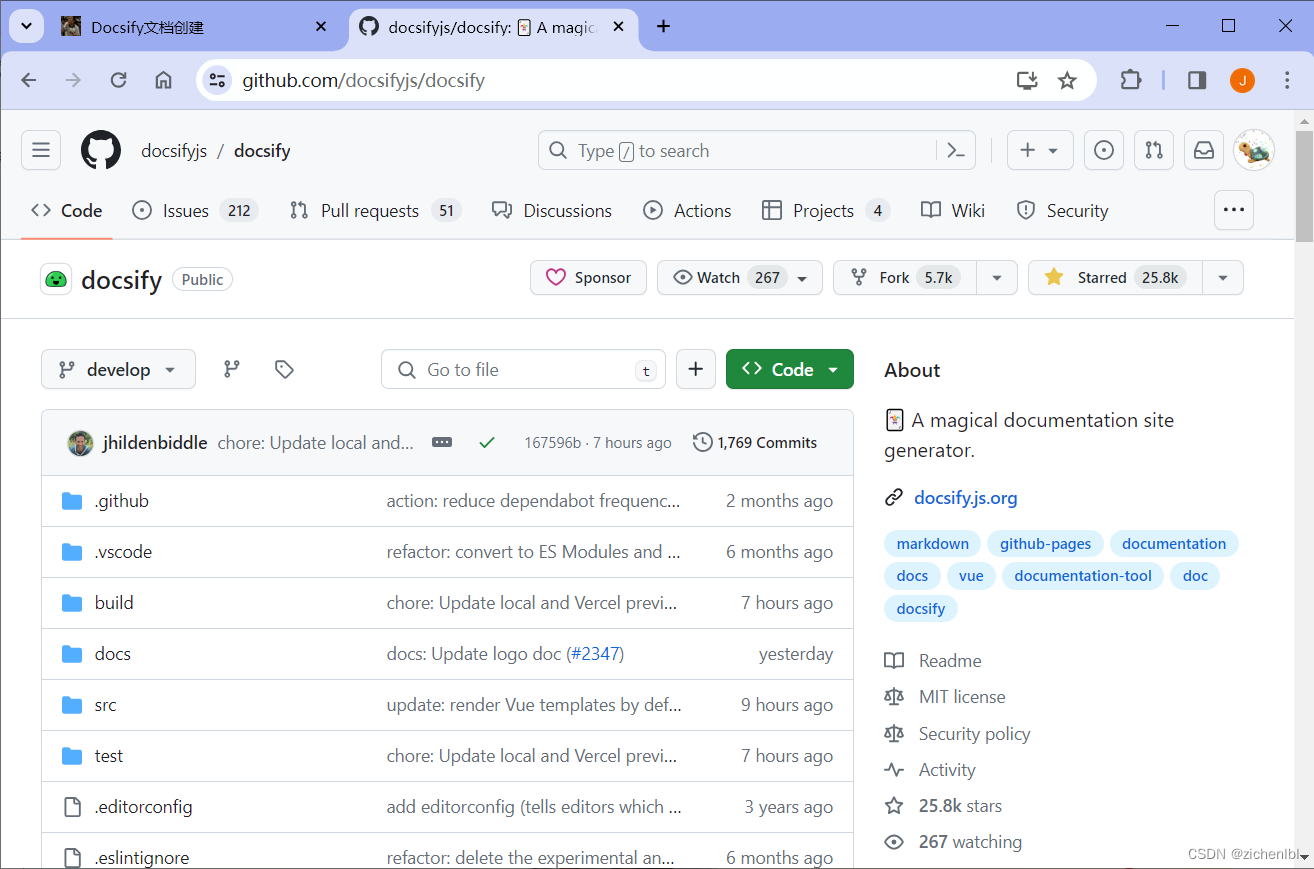Click the github-pages topic tag

pyautogui.click(x=1046, y=544)
